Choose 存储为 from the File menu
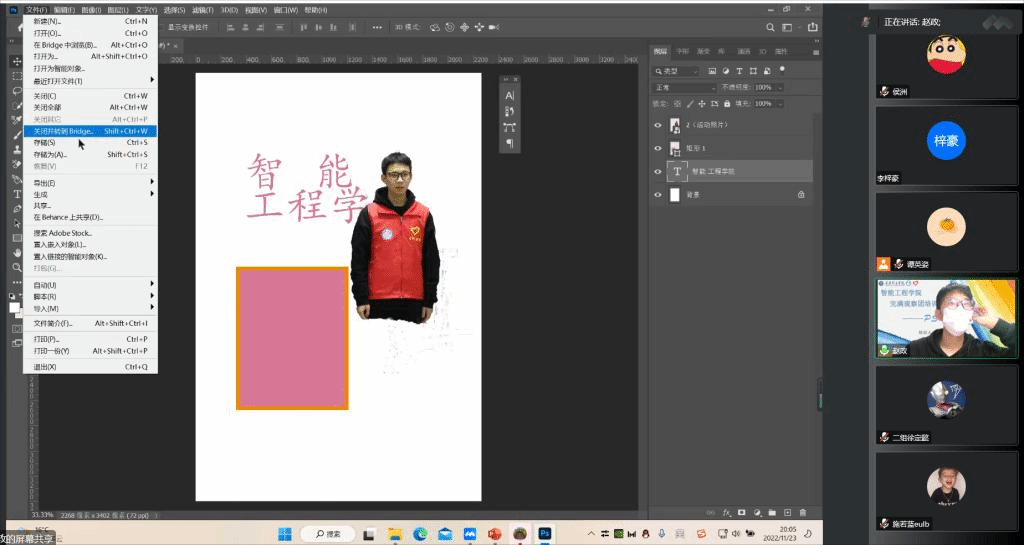 pyautogui.click(x=50, y=154)
